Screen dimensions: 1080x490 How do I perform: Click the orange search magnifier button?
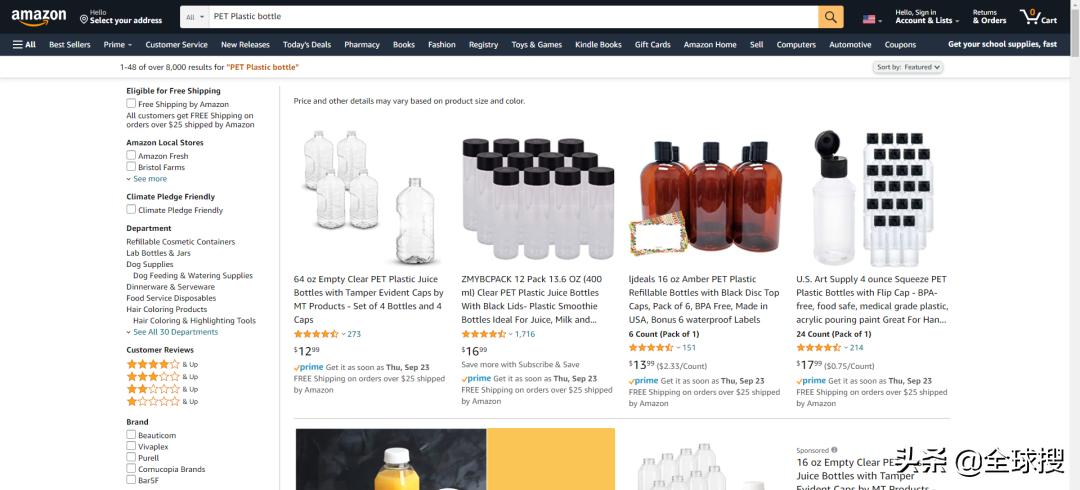(x=831, y=17)
